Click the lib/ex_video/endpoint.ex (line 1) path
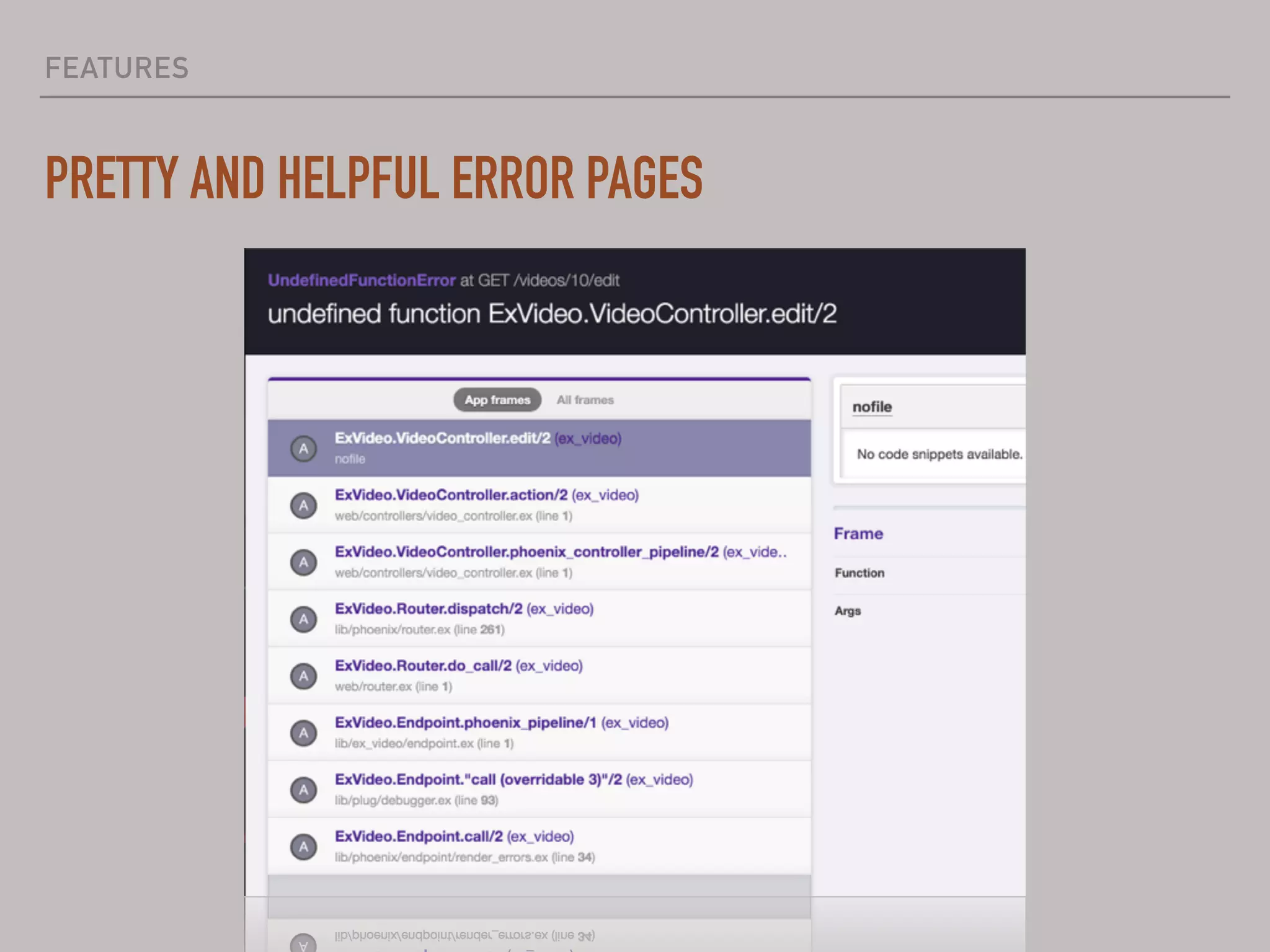Screen dimensions: 1270x952 coord(424,744)
